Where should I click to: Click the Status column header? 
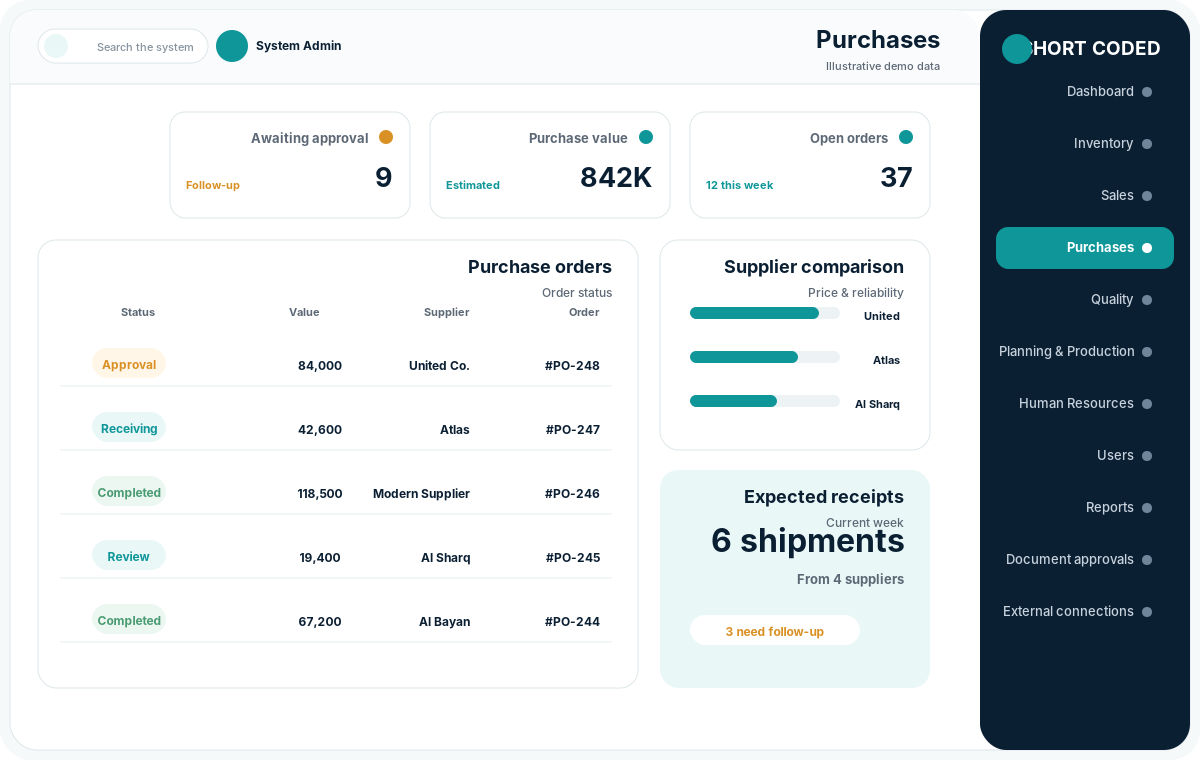coord(138,312)
